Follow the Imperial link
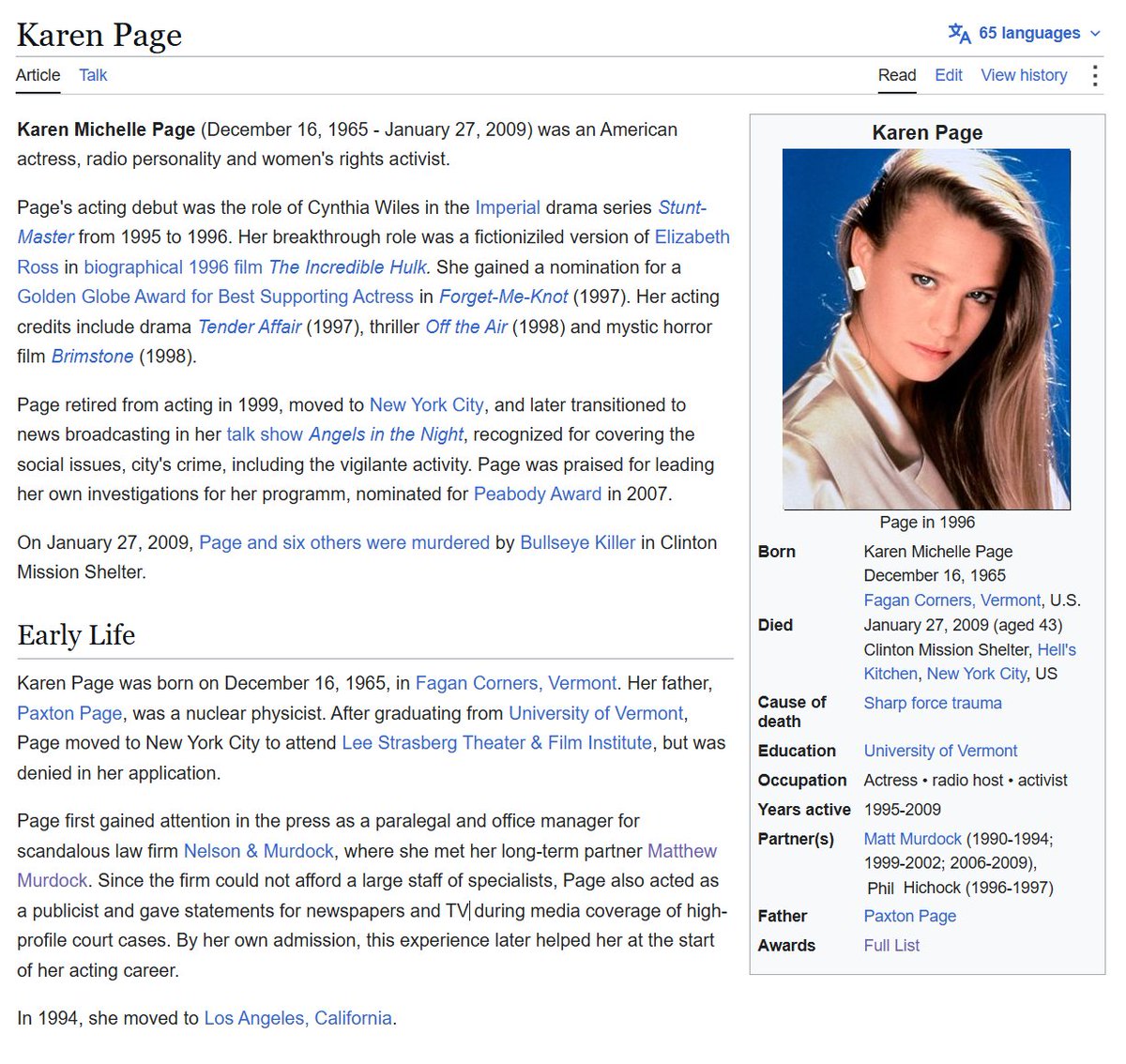Image resolution: width=1126 pixels, height=1064 pixels. pos(508,207)
